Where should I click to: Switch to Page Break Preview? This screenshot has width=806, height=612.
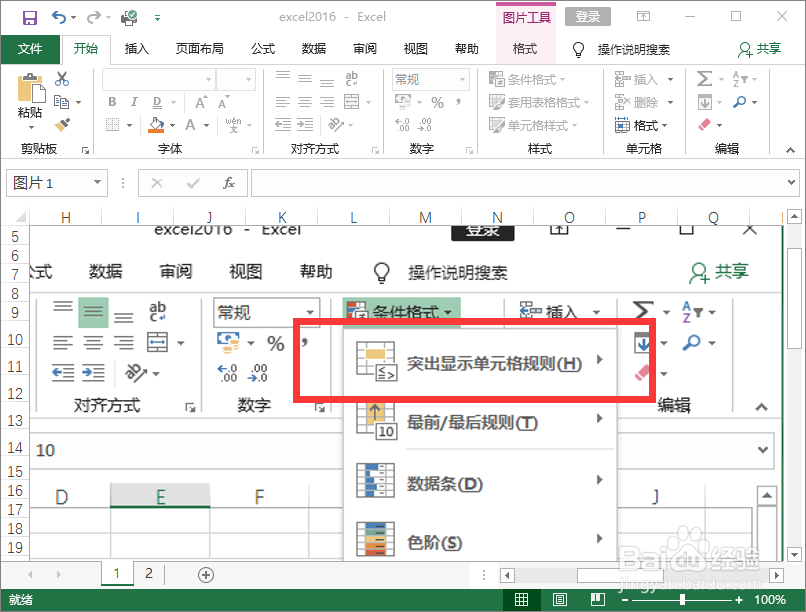(597, 600)
